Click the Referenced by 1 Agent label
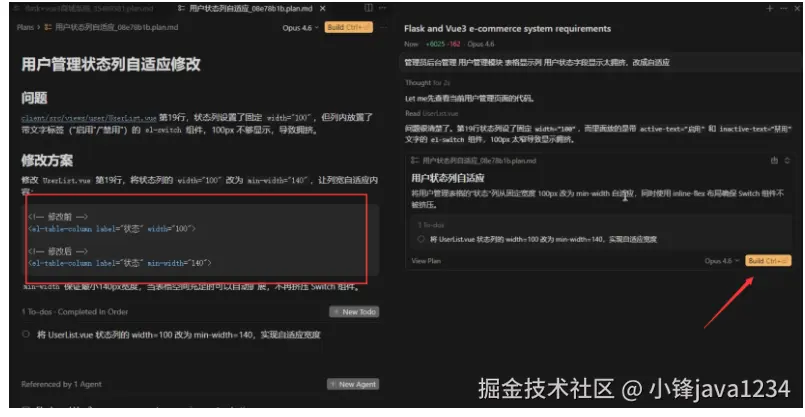This screenshot has width=805, height=417. coord(61,384)
